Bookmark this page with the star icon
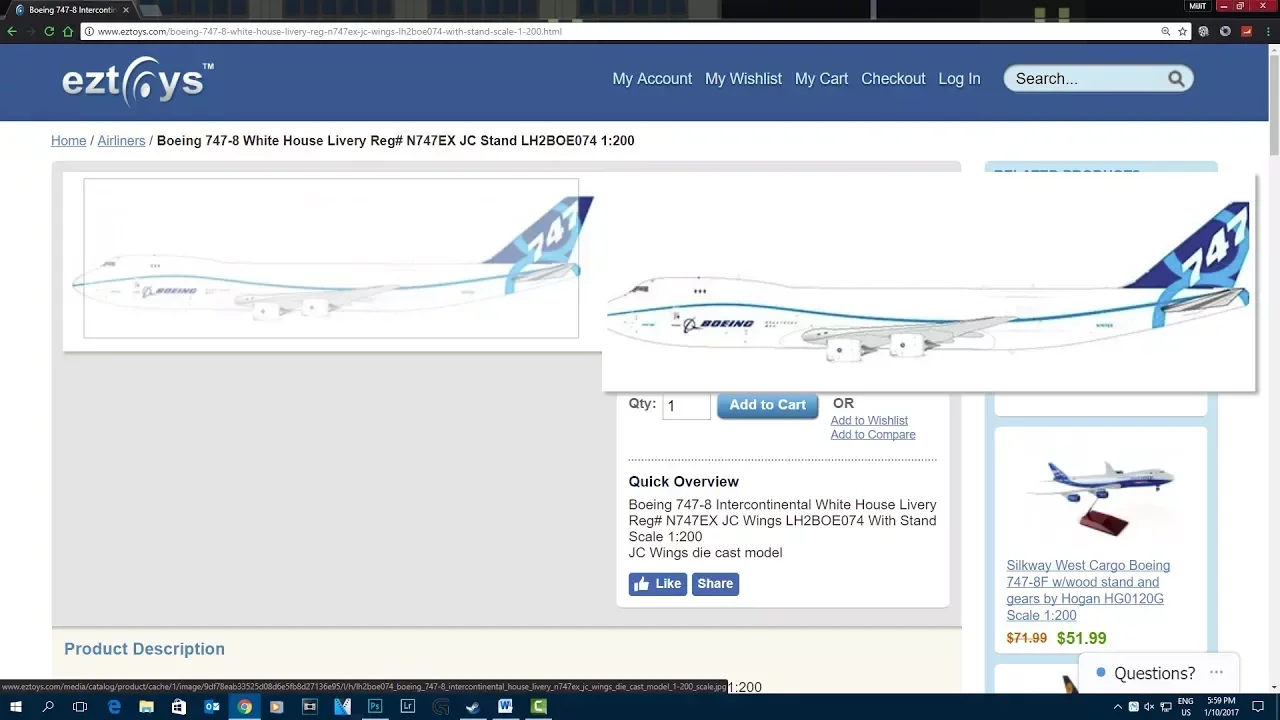Image resolution: width=1280 pixels, height=720 pixels. click(1182, 31)
